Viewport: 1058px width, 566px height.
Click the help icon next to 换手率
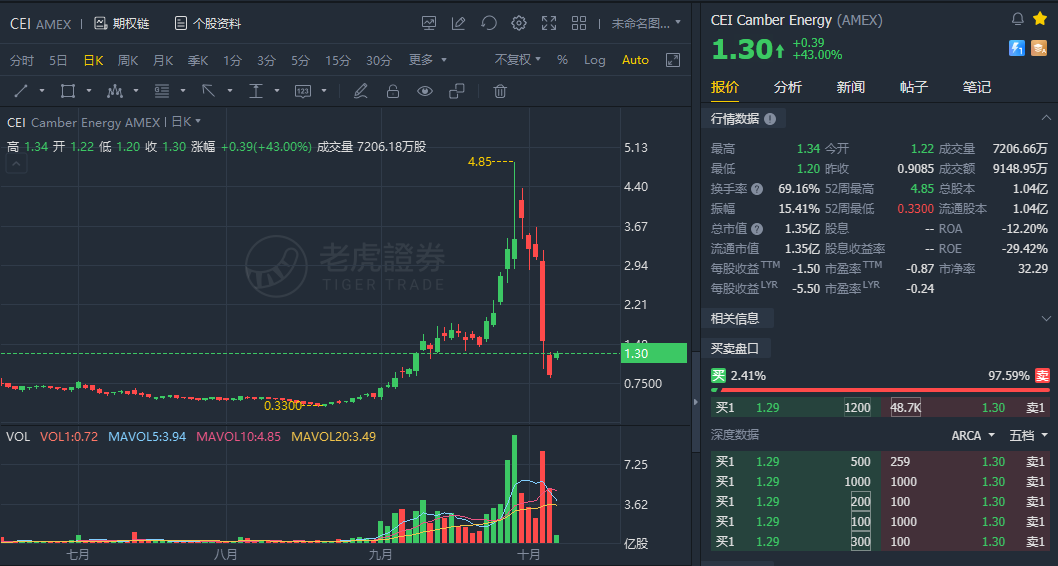(x=757, y=189)
